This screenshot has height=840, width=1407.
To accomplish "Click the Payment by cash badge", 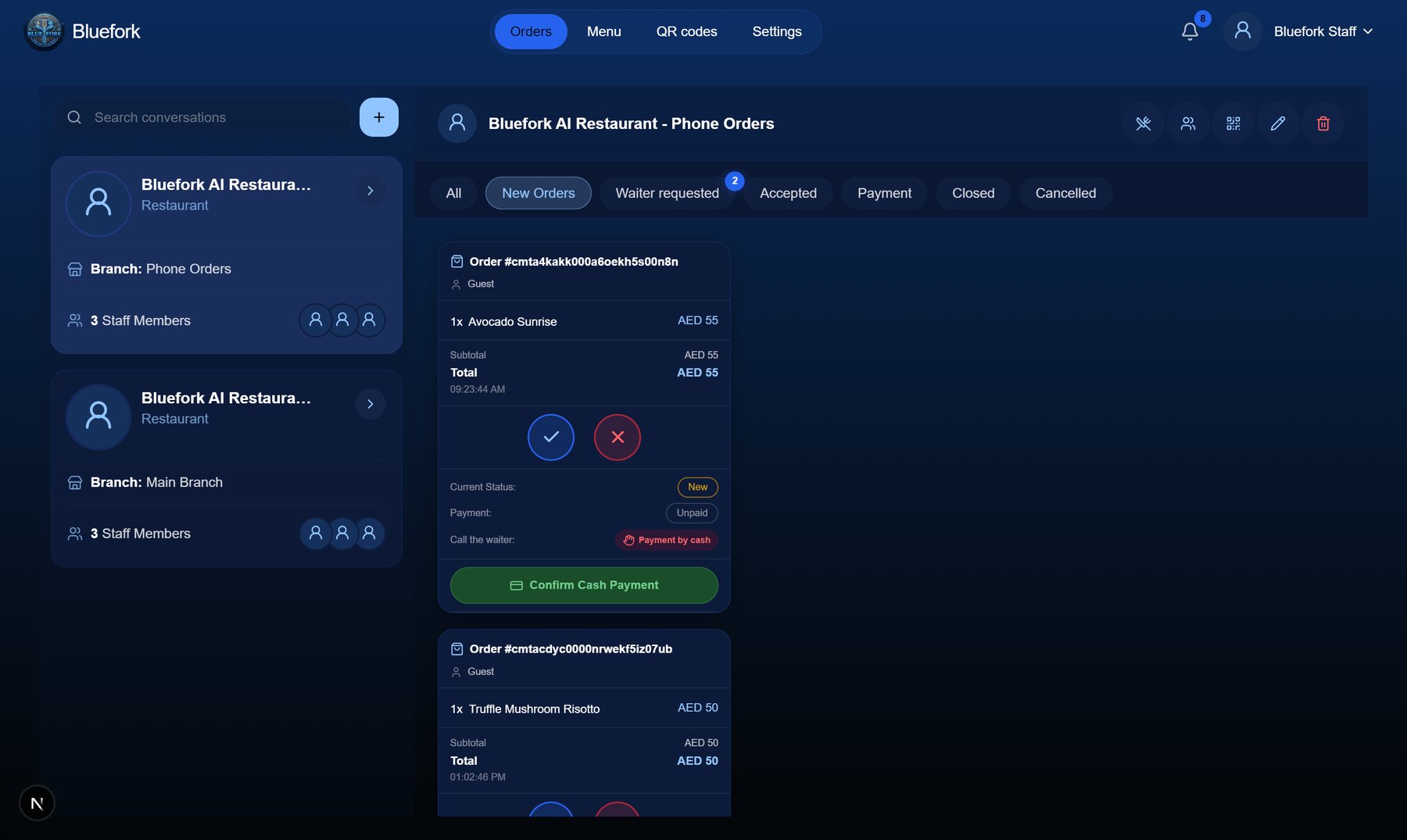I will point(667,540).
